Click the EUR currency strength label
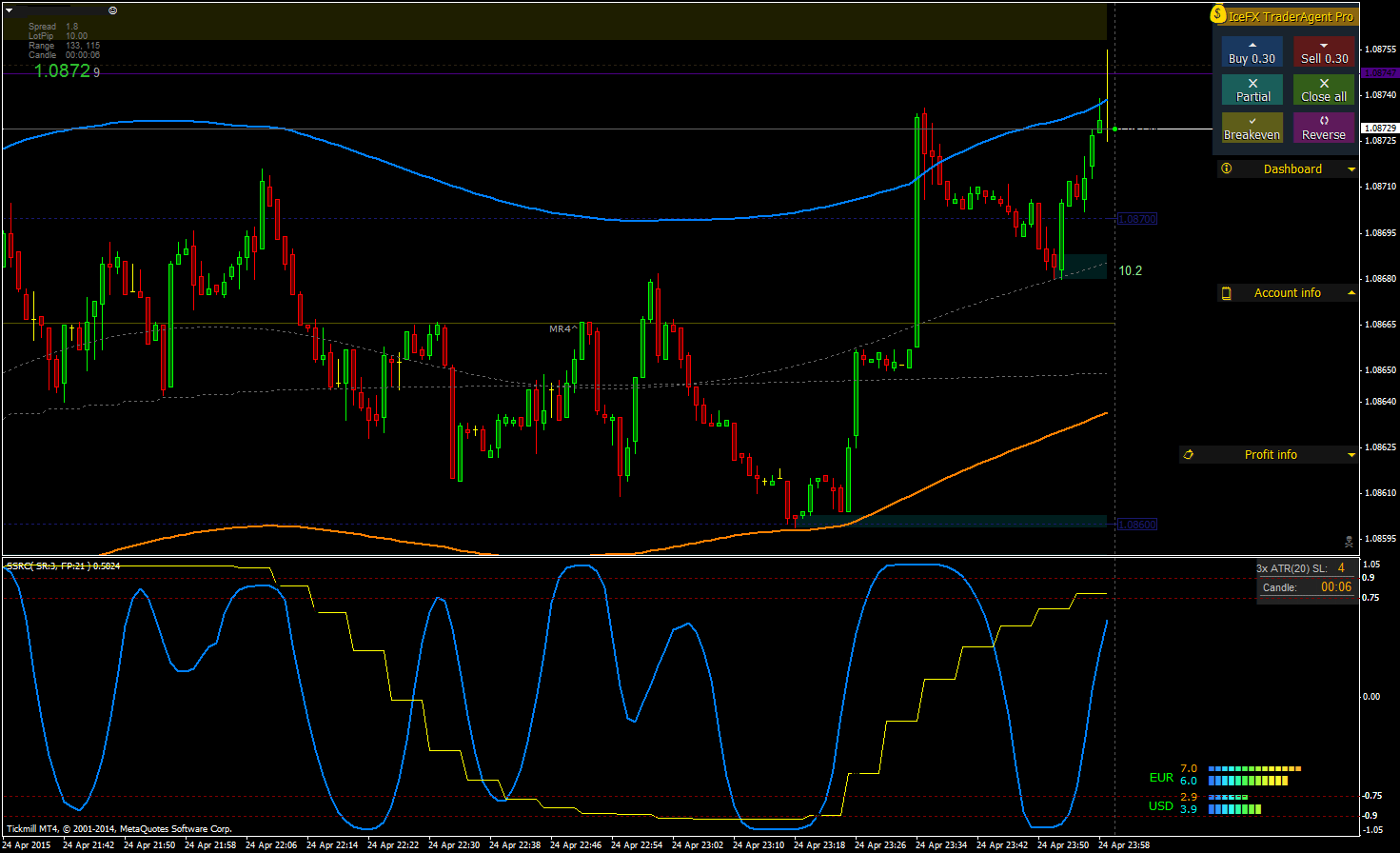Screen dimensions: 1400x853 pos(1161,778)
